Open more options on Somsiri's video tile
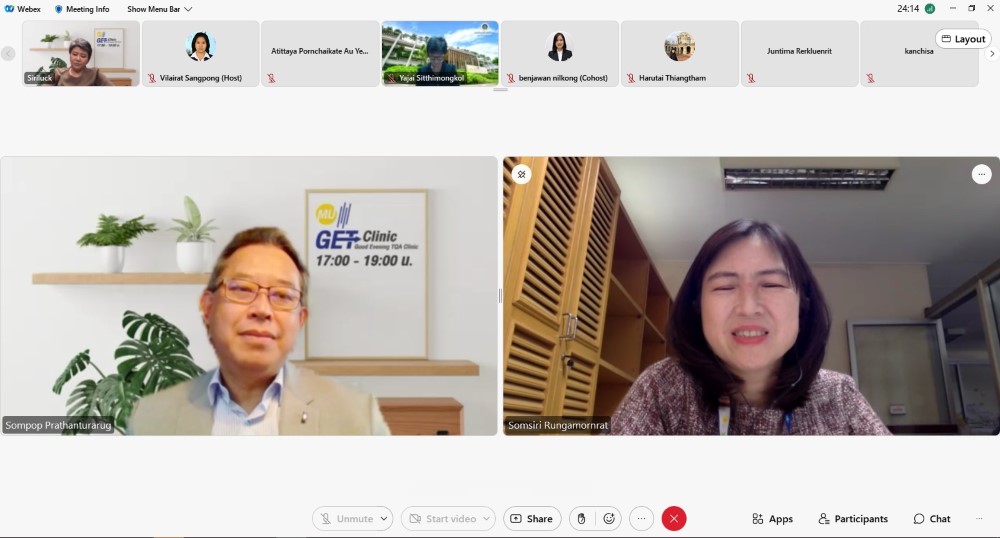The image size is (1000, 538). tap(981, 174)
